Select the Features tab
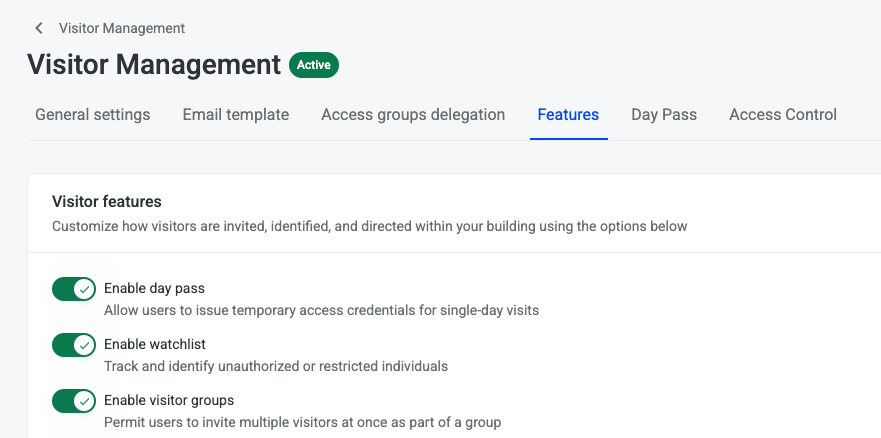Image resolution: width=881 pixels, height=438 pixels. (x=568, y=115)
